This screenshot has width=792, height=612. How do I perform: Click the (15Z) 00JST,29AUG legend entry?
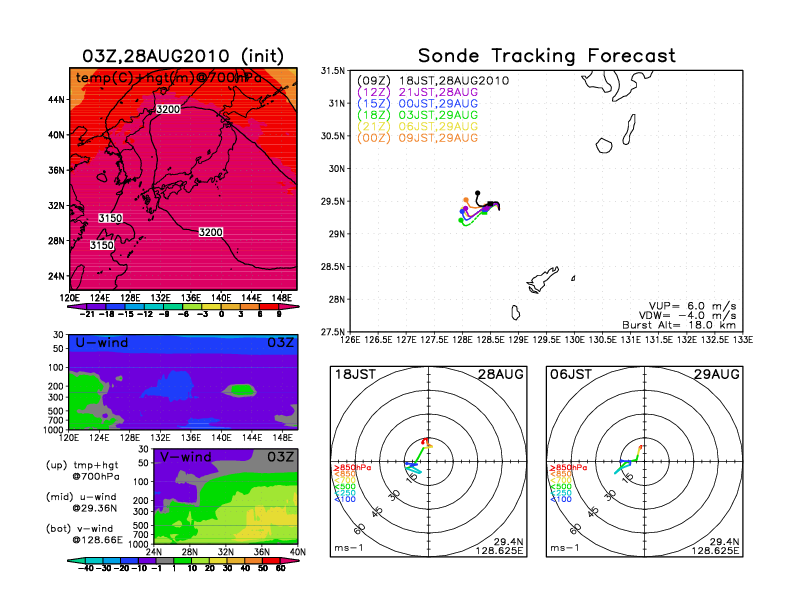click(417, 104)
